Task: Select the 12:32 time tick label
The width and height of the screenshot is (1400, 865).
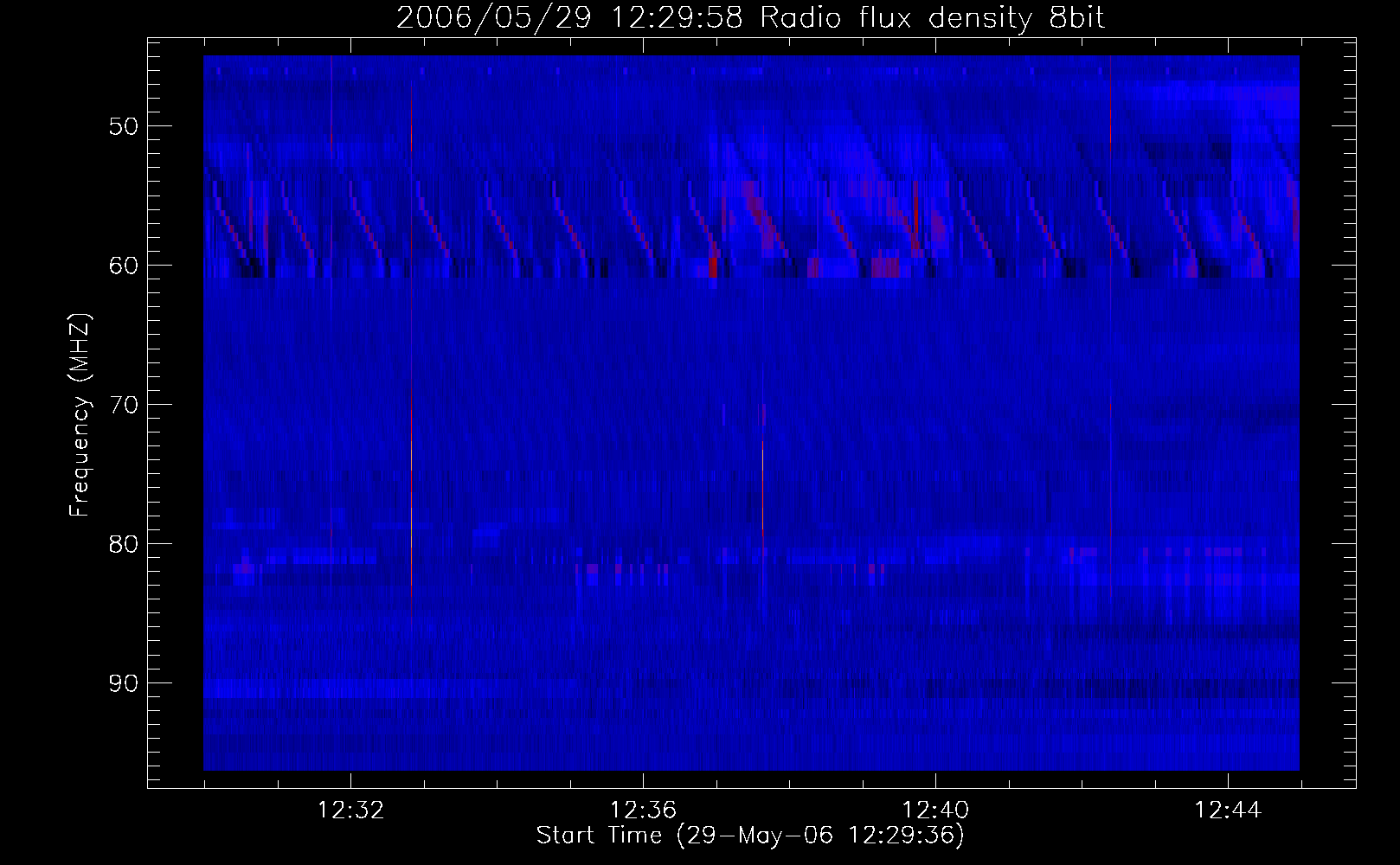Action: [350, 811]
